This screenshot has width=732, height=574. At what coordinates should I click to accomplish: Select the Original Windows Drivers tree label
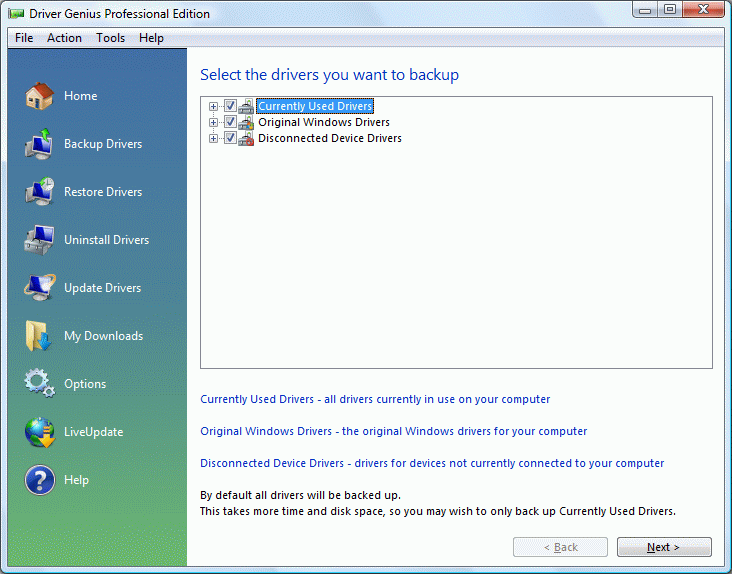point(323,122)
